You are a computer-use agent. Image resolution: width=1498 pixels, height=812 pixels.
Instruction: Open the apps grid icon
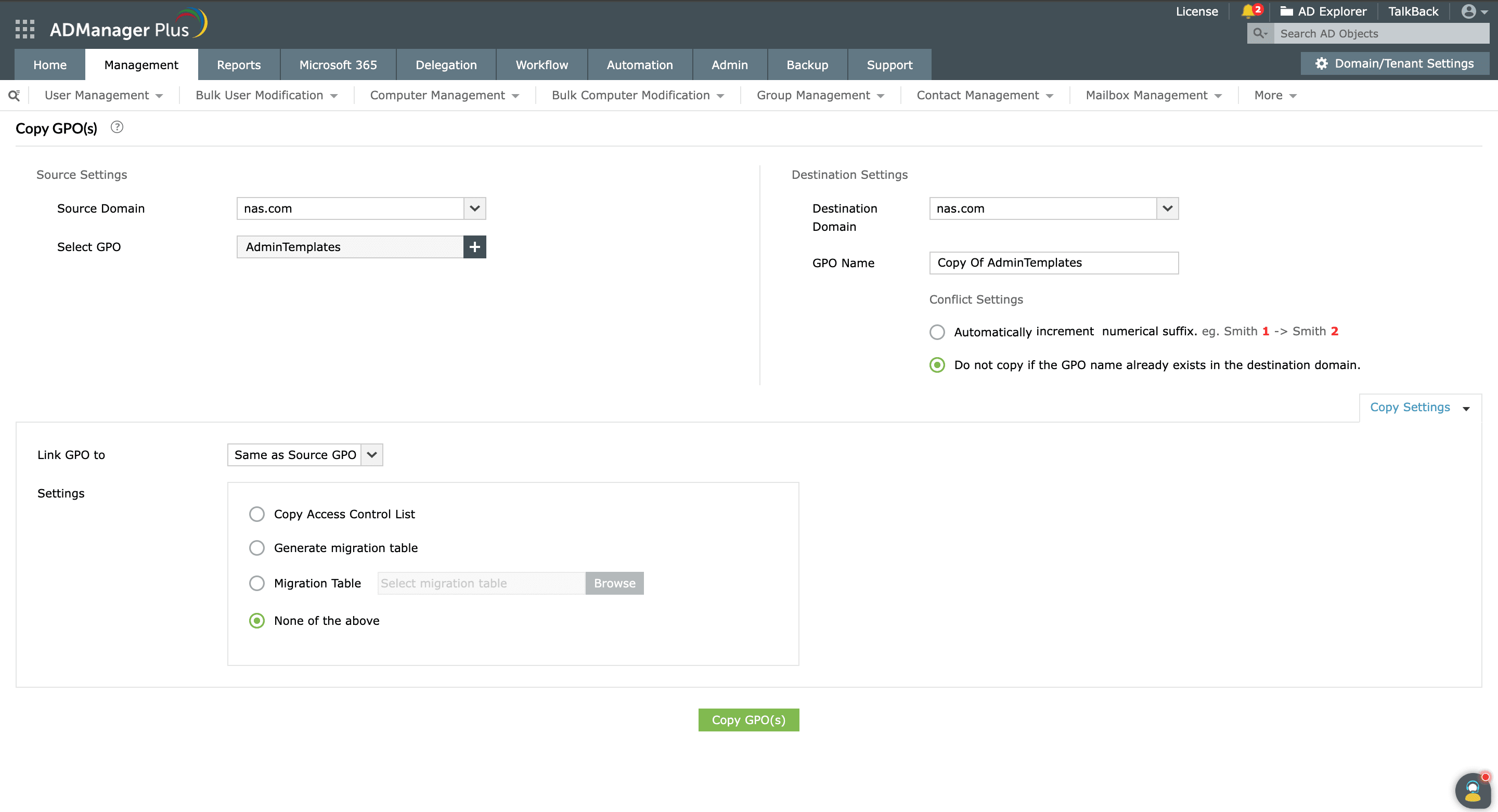tap(24, 29)
